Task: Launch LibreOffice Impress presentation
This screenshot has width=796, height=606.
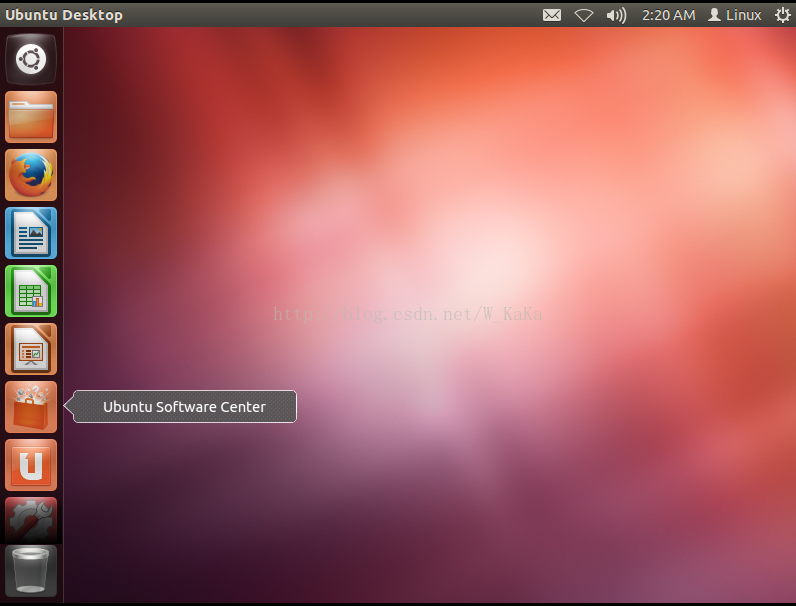Action: click(x=31, y=349)
